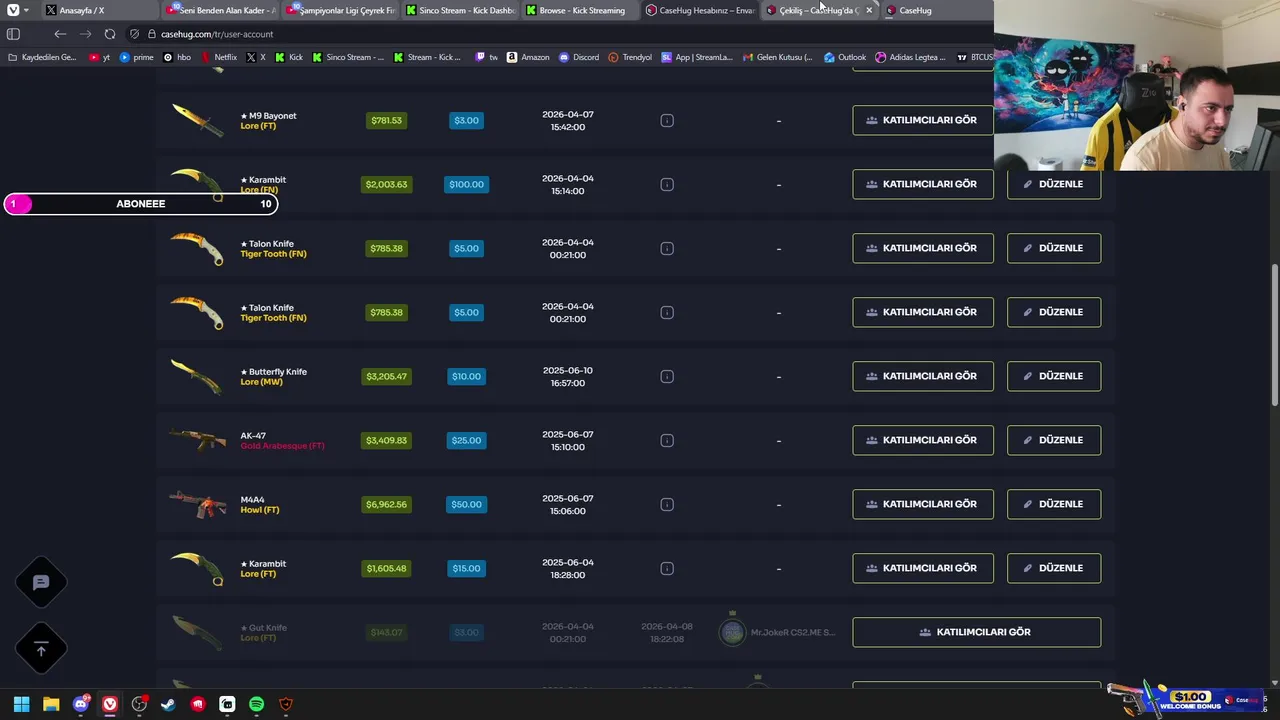1280x720 pixels.
Task: Open info icon for M4A4 Howl row
Action: click(x=667, y=504)
